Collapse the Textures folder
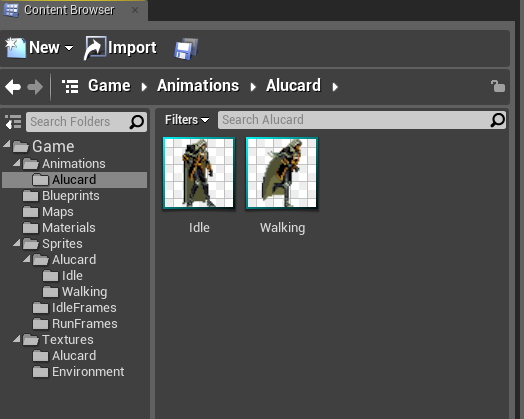The height and width of the screenshot is (419, 524). 17,339
